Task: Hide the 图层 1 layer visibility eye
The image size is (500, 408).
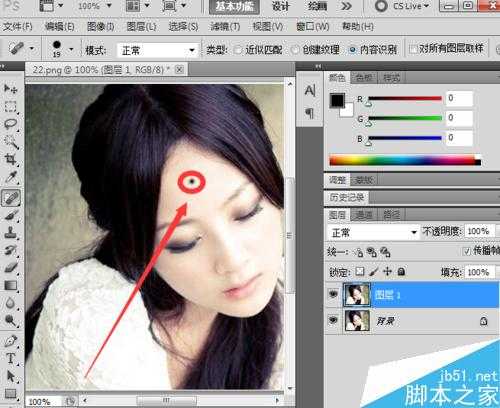Action: (x=333, y=294)
